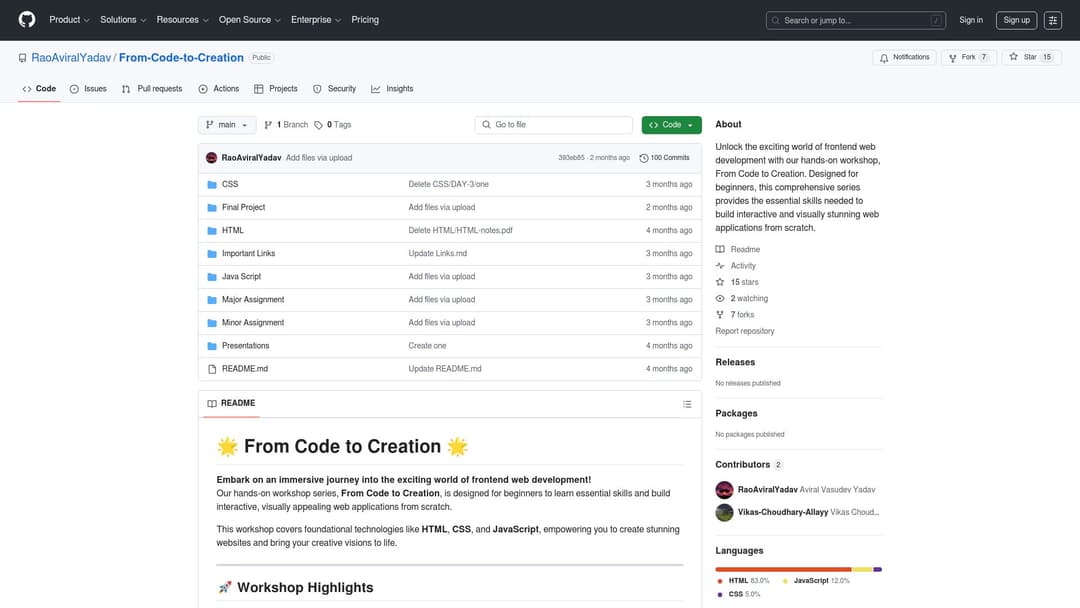Click the Final Project folder icon
The width and height of the screenshot is (1080, 608).
point(212,207)
